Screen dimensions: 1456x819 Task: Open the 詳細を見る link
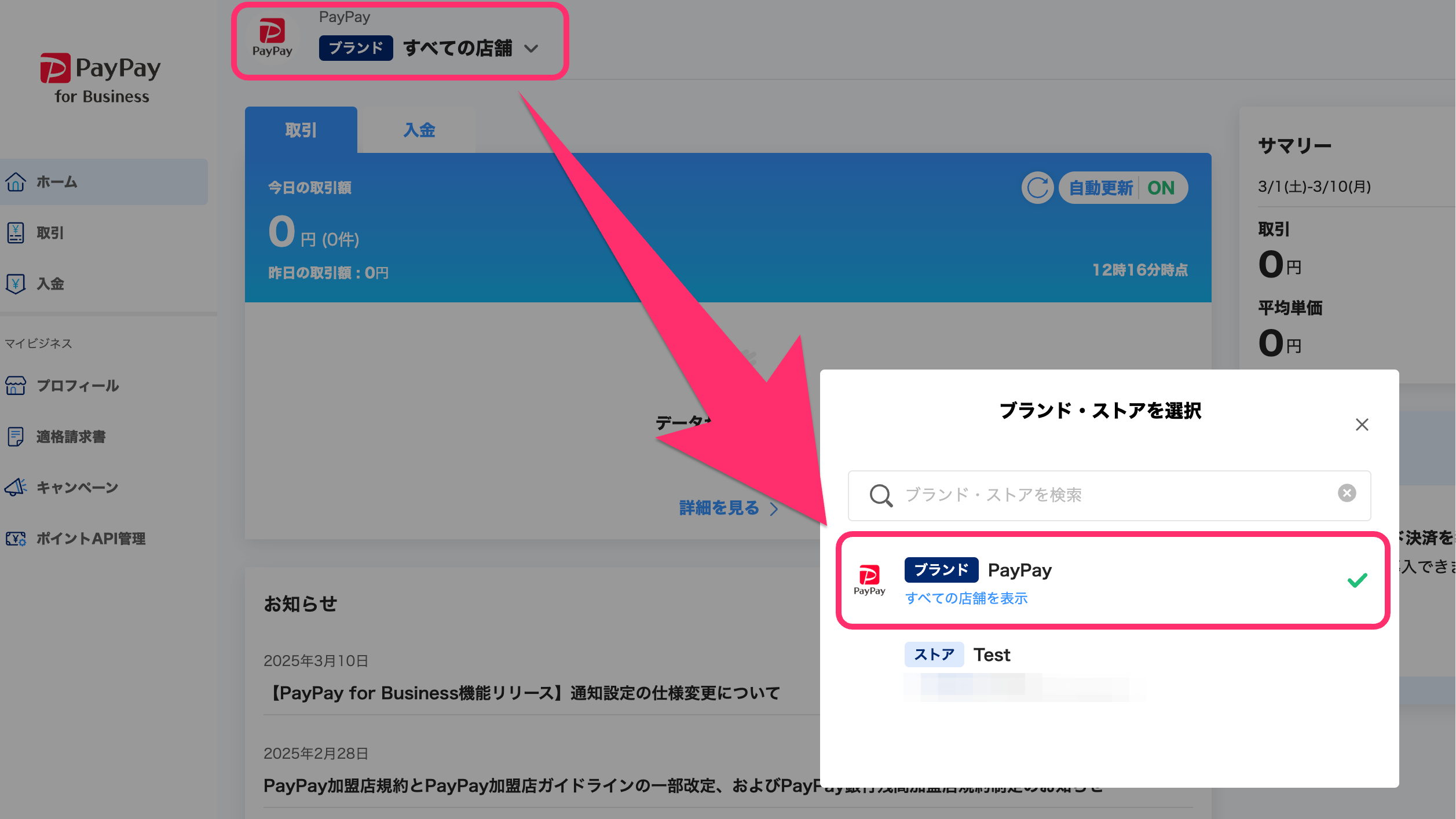pyautogui.click(x=719, y=509)
